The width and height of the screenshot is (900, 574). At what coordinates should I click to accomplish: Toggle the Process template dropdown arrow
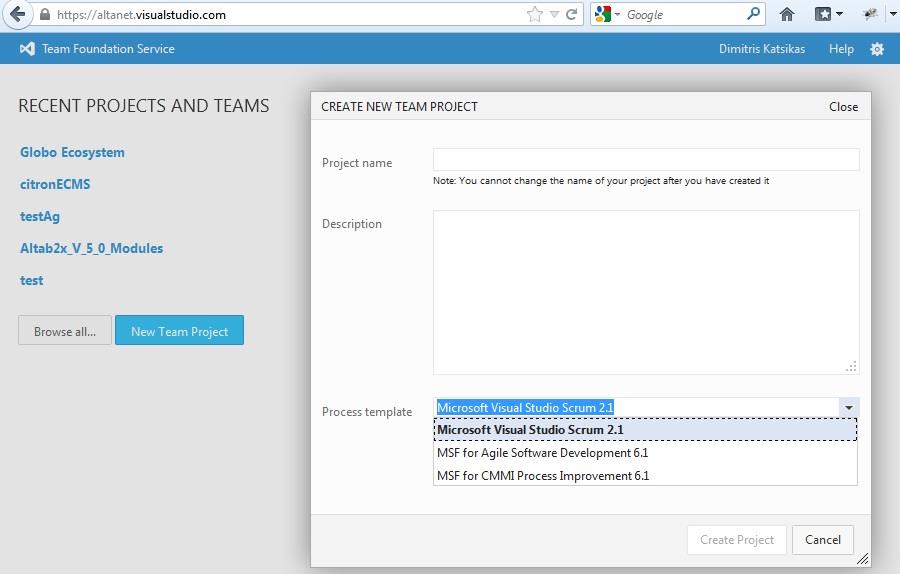[848, 408]
